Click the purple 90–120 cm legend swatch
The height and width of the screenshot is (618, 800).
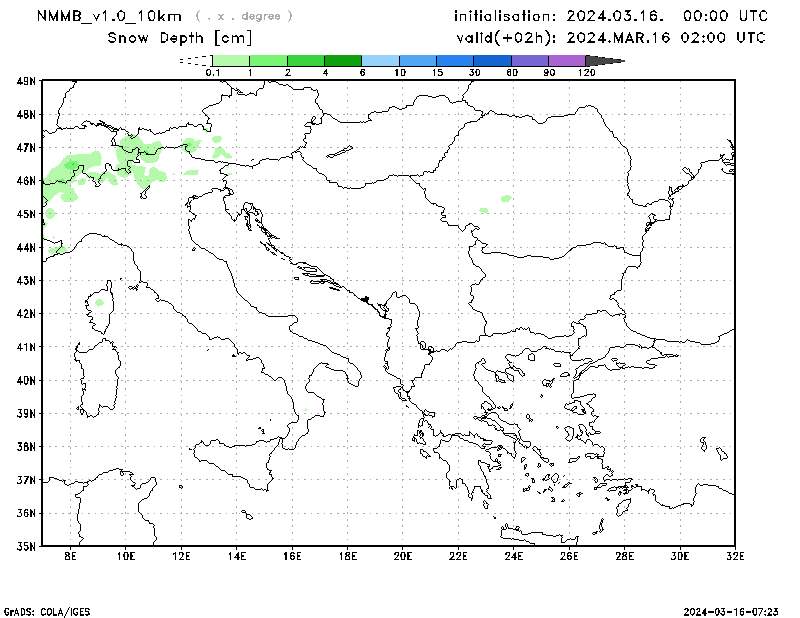(x=567, y=61)
